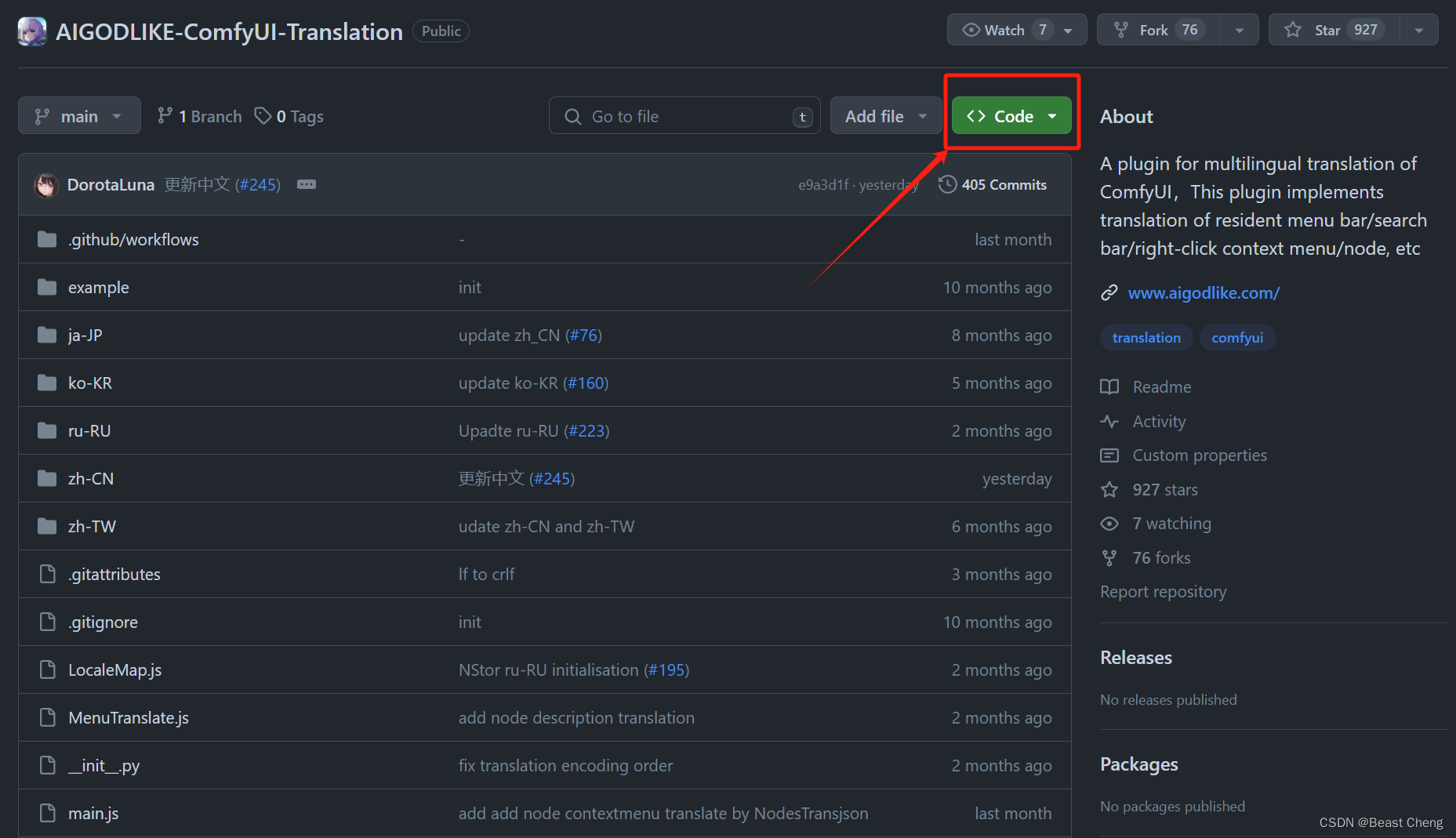Image resolution: width=1456 pixels, height=838 pixels.
Task: Select the translation topic tag
Action: click(x=1146, y=338)
